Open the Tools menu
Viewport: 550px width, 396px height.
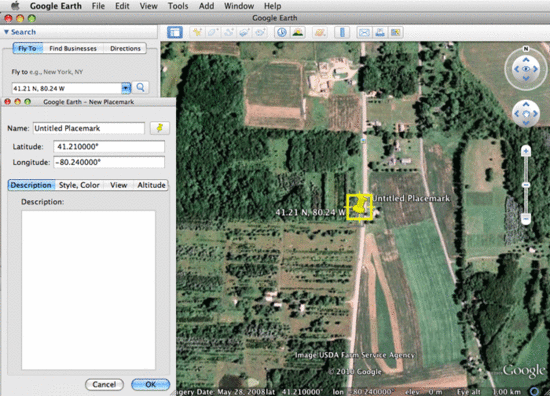tap(178, 6)
